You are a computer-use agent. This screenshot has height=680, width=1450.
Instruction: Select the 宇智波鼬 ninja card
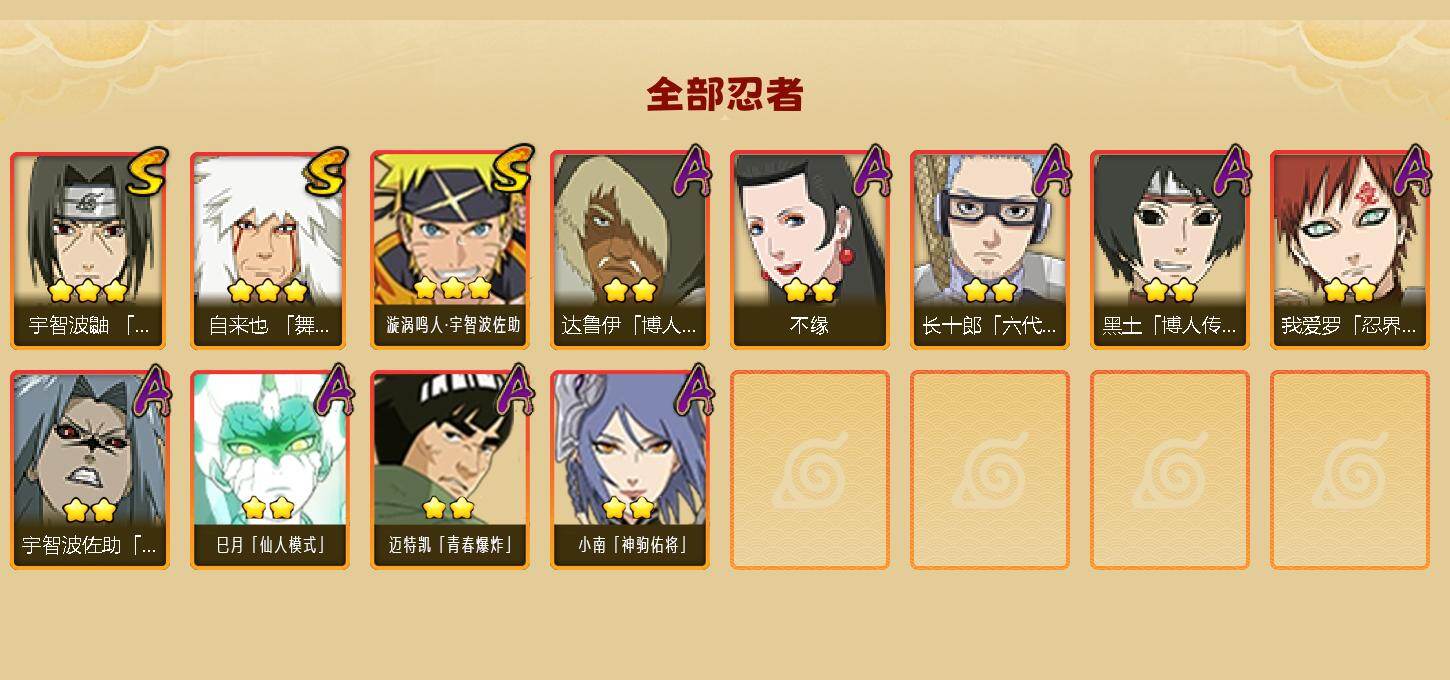point(90,250)
